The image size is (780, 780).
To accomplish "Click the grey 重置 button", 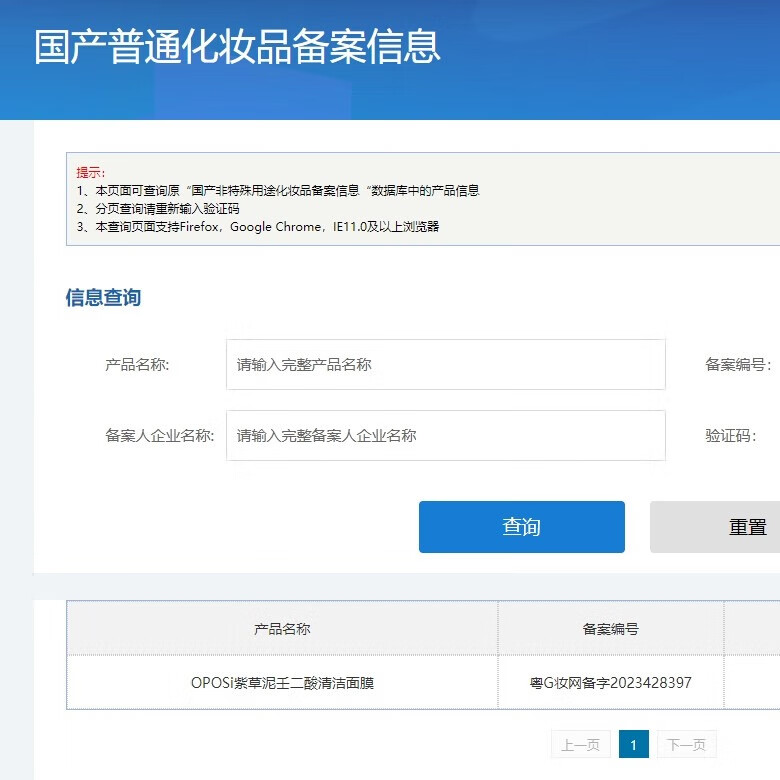I will [x=715, y=527].
